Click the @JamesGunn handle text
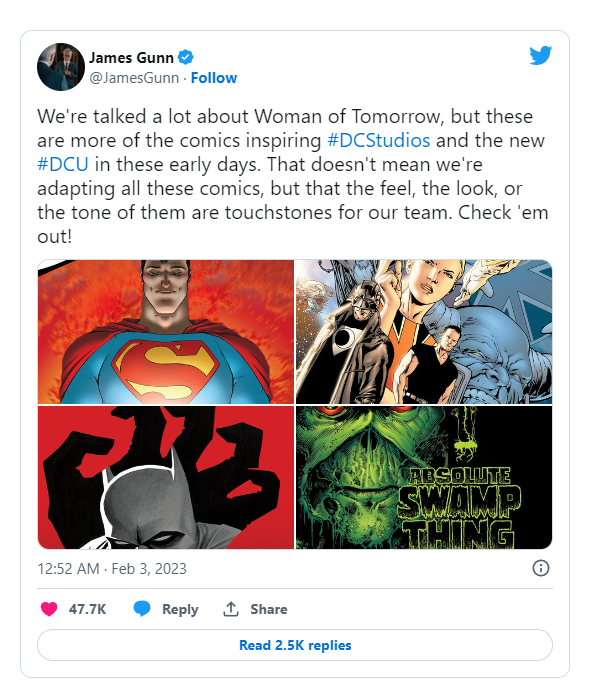 pyautogui.click(x=134, y=78)
